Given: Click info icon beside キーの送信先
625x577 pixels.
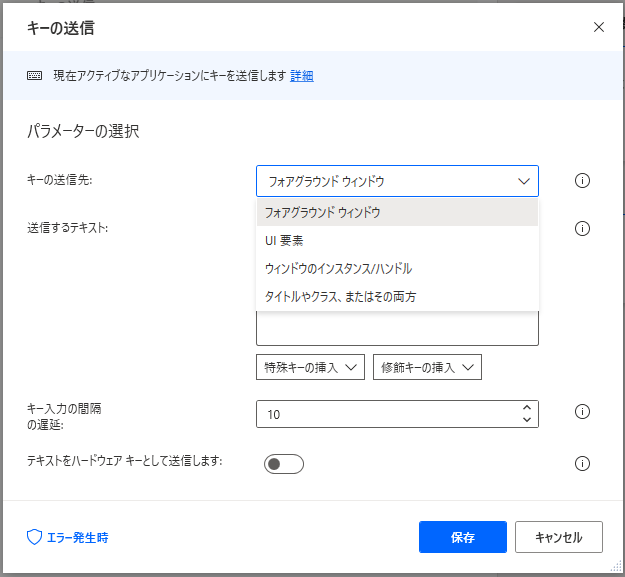Looking at the screenshot, I should pos(582,181).
